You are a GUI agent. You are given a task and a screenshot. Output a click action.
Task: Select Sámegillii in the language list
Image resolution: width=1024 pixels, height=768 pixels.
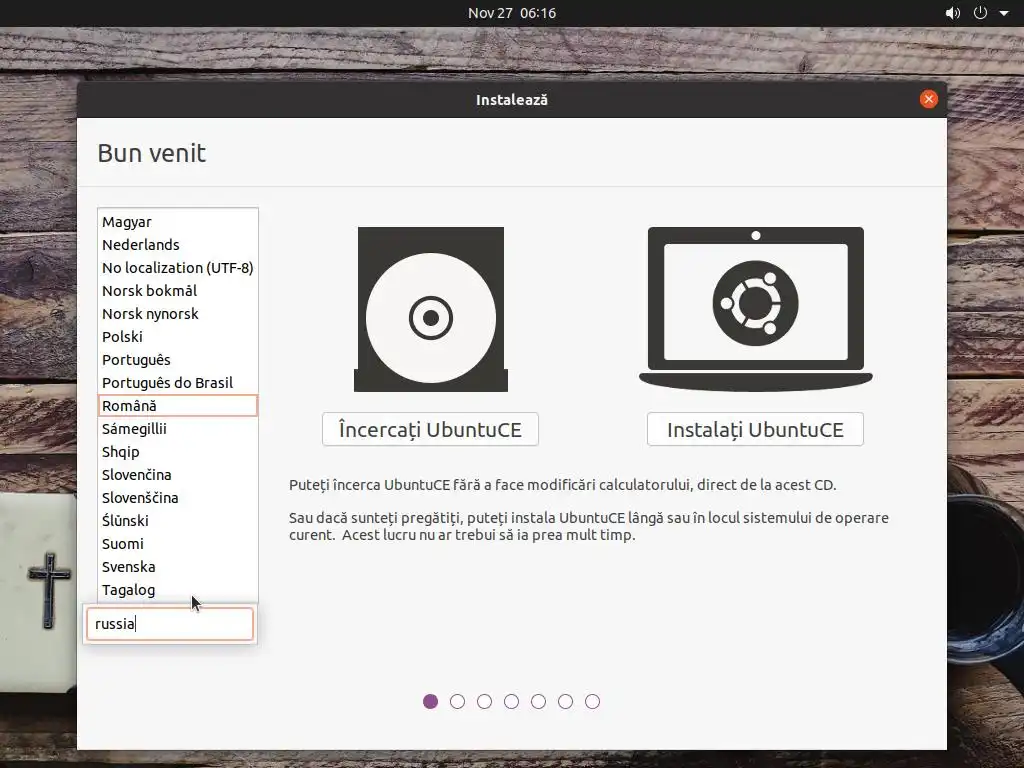[178, 429]
